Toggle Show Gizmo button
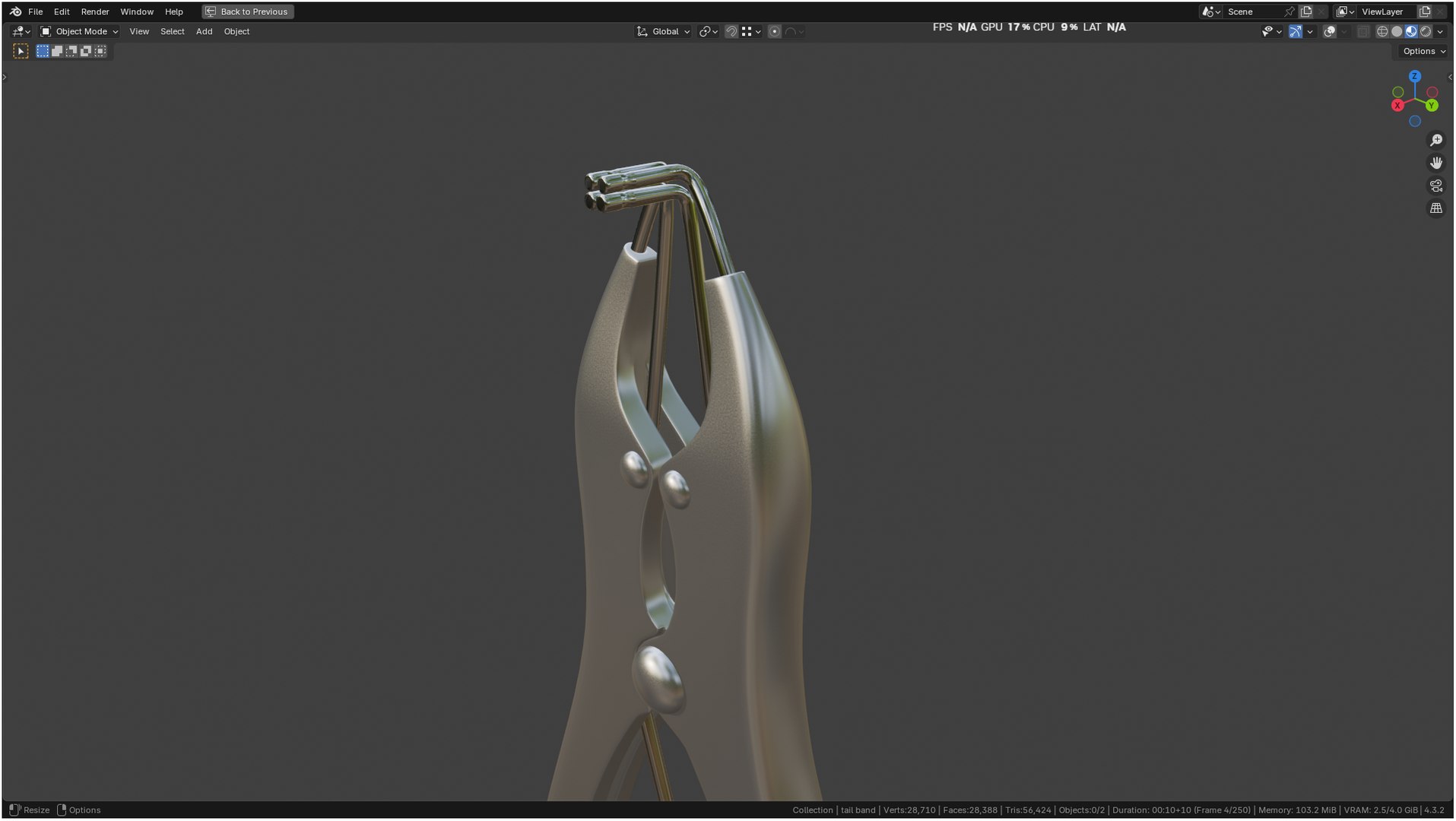This screenshot has width=1456, height=821. [x=1296, y=31]
